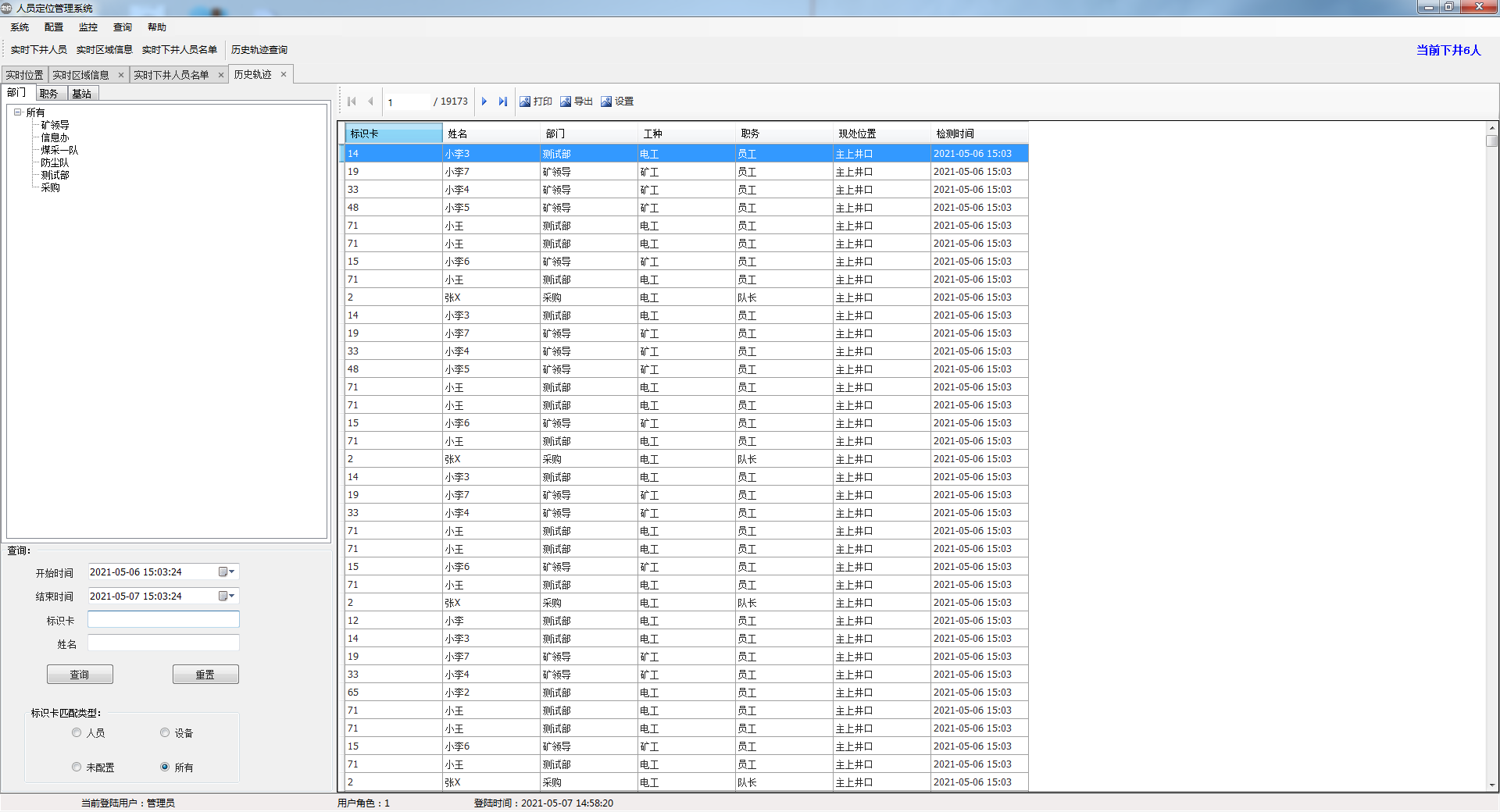Click the table's vertical scrollbar thumb
Screen dimensions: 1500x812
click(x=1491, y=141)
